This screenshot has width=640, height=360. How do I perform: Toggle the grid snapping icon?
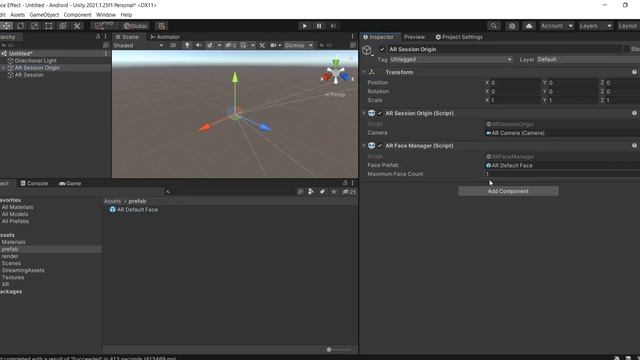[162, 26]
